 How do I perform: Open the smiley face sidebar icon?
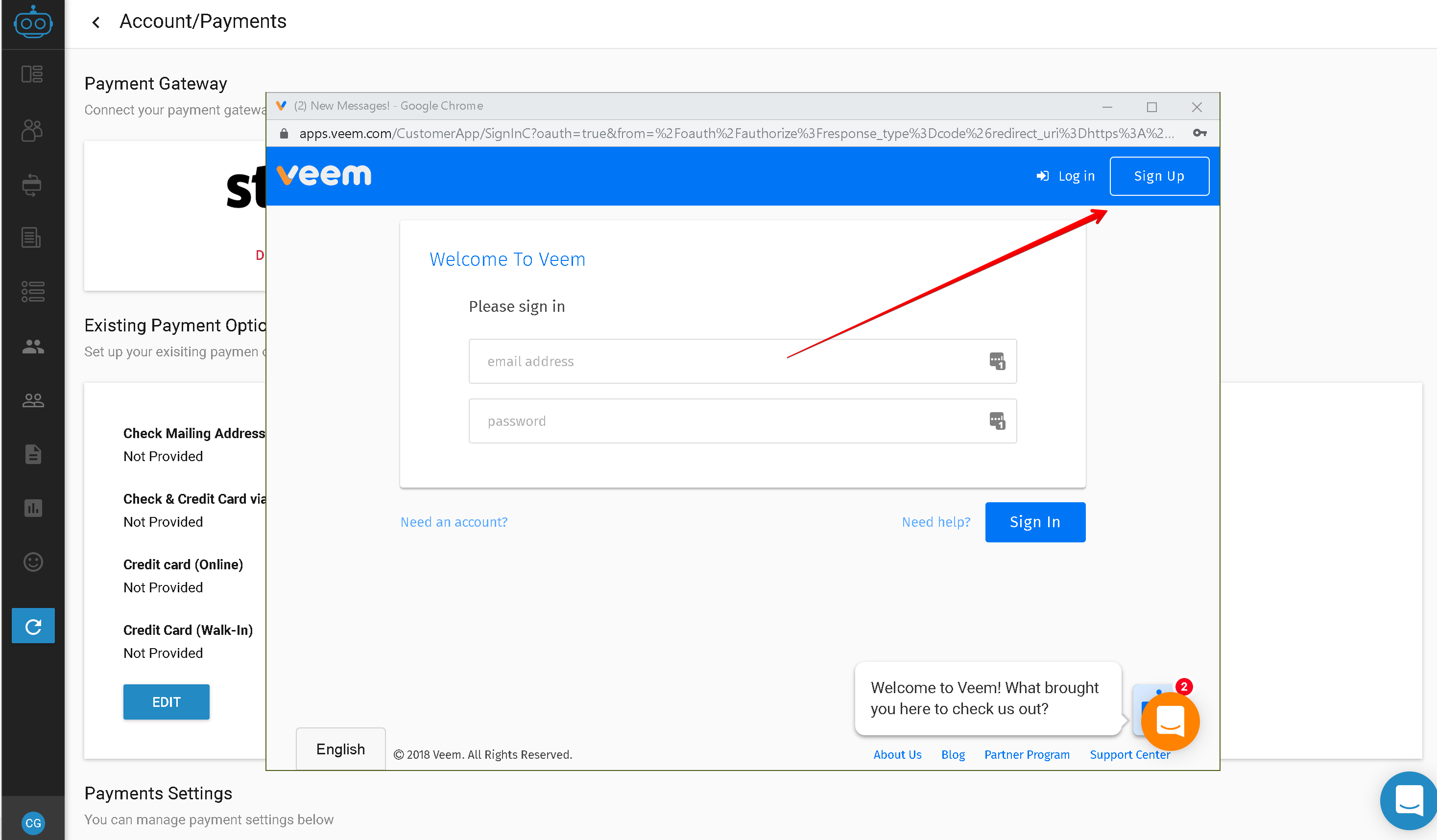[32, 562]
